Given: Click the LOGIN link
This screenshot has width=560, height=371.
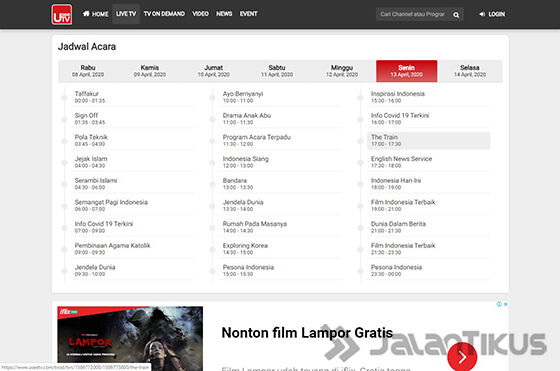Looking at the screenshot, I should (x=496, y=14).
